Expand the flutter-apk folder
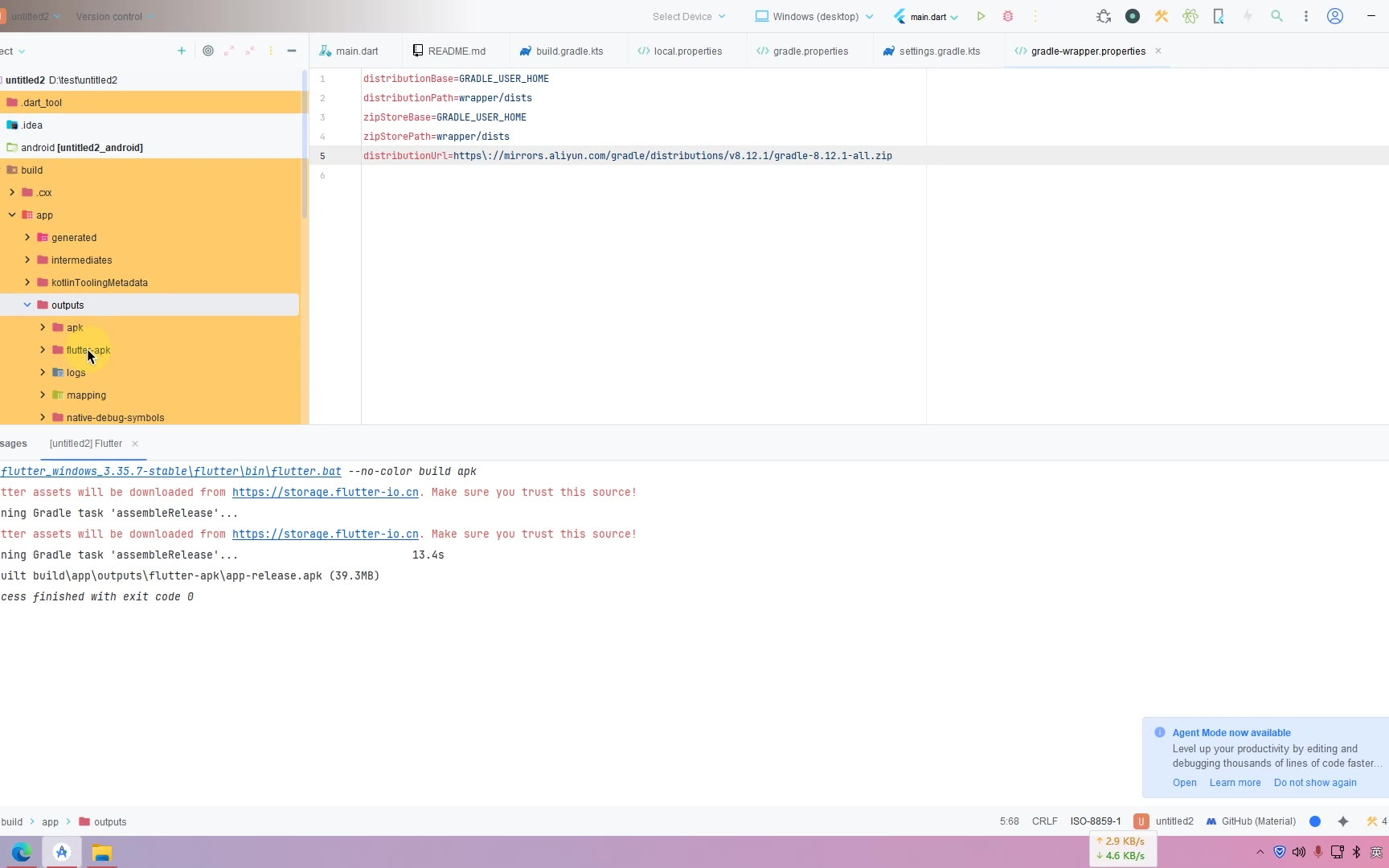The image size is (1389, 868). pyautogui.click(x=43, y=350)
